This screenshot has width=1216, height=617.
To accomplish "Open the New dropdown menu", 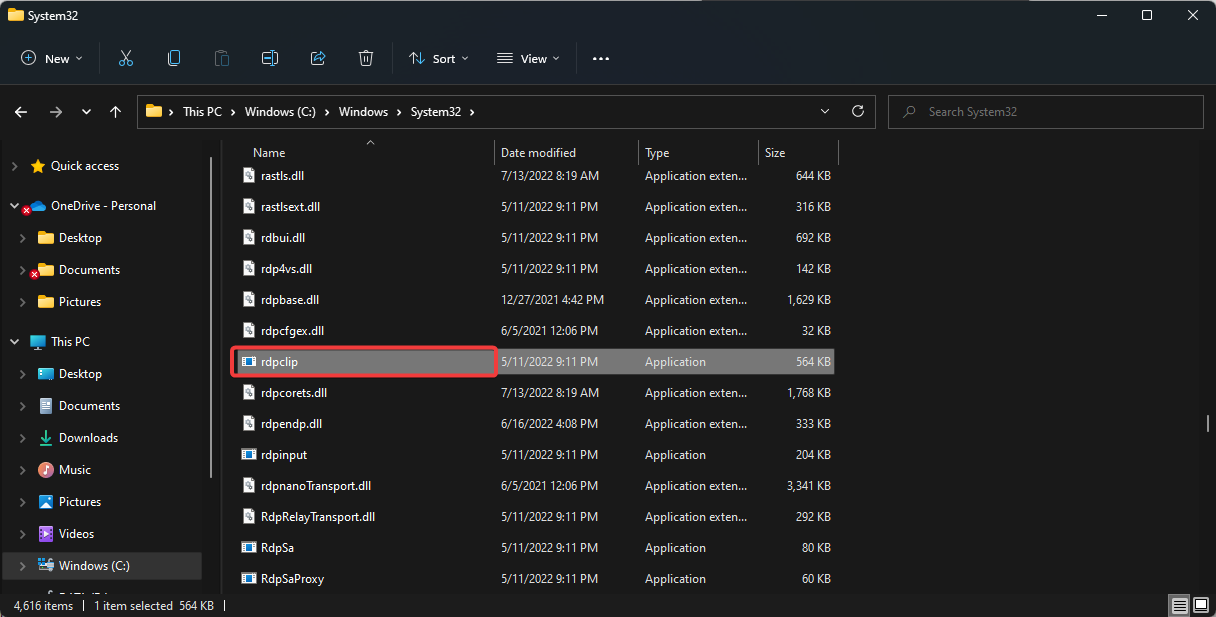I will [52, 58].
